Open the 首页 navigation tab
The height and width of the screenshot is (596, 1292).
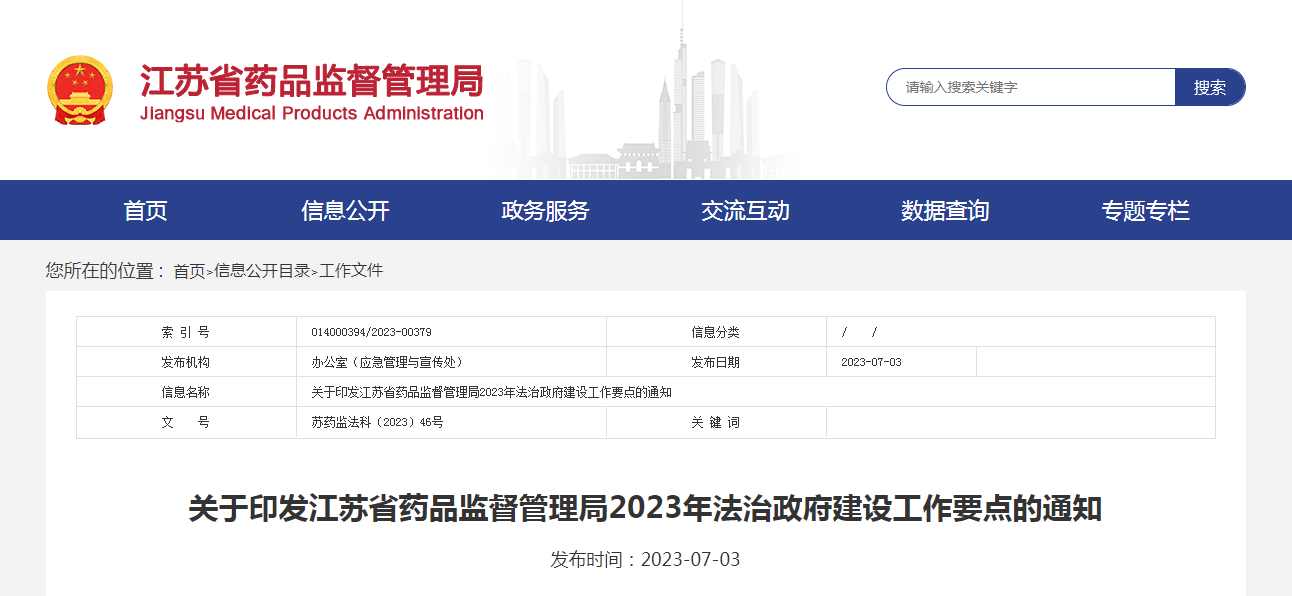tap(146, 210)
